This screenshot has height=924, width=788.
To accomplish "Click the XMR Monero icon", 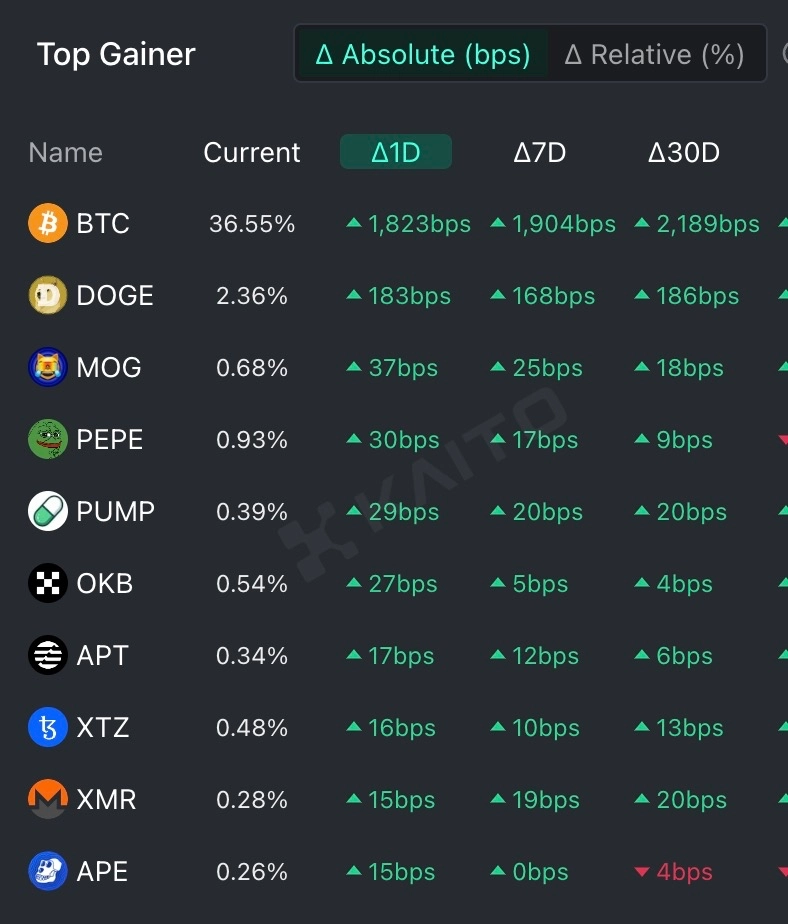I will tap(47, 800).
